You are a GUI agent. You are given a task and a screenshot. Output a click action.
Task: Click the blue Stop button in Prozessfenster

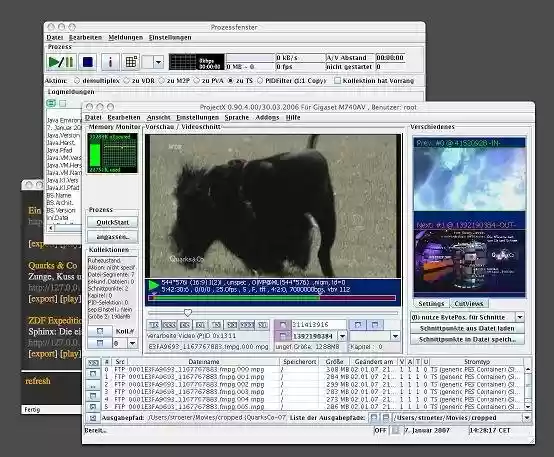pos(88,62)
